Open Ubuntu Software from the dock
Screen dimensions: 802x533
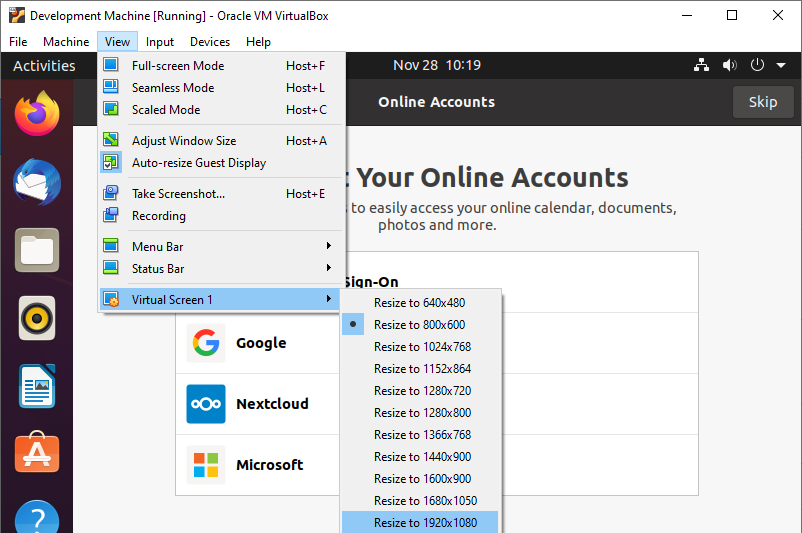37,452
